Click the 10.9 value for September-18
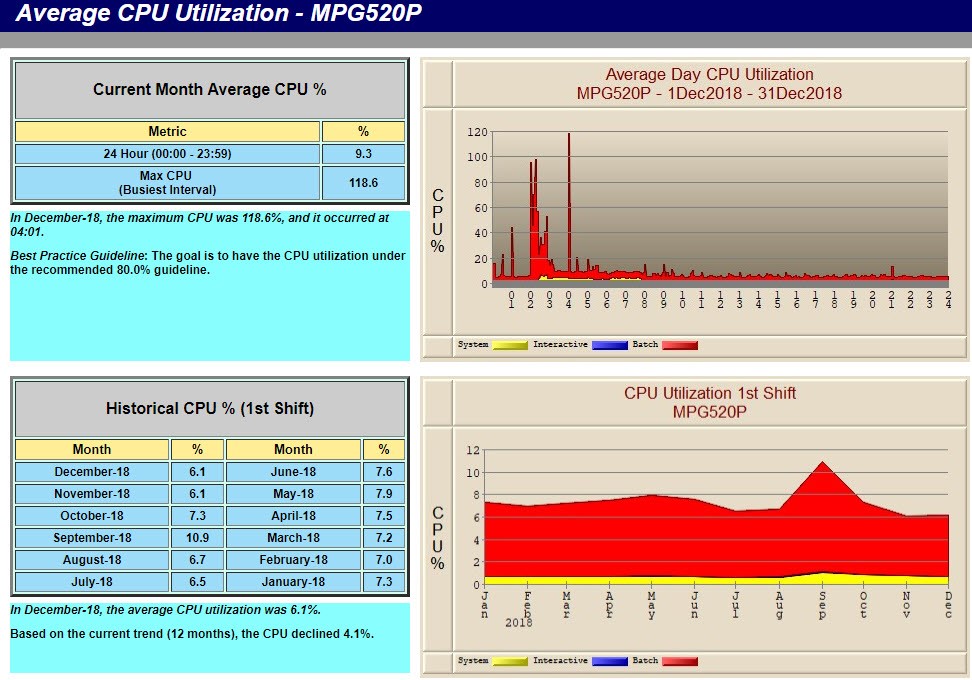The image size is (972, 680). [197, 538]
